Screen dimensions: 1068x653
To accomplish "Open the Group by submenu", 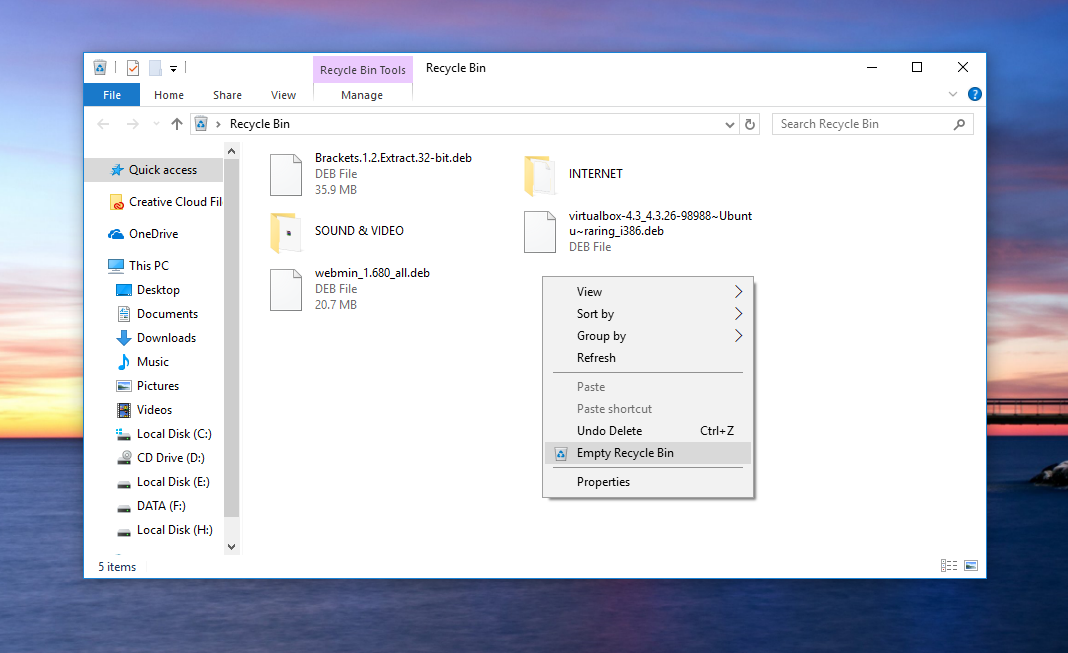I will tap(648, 336).
